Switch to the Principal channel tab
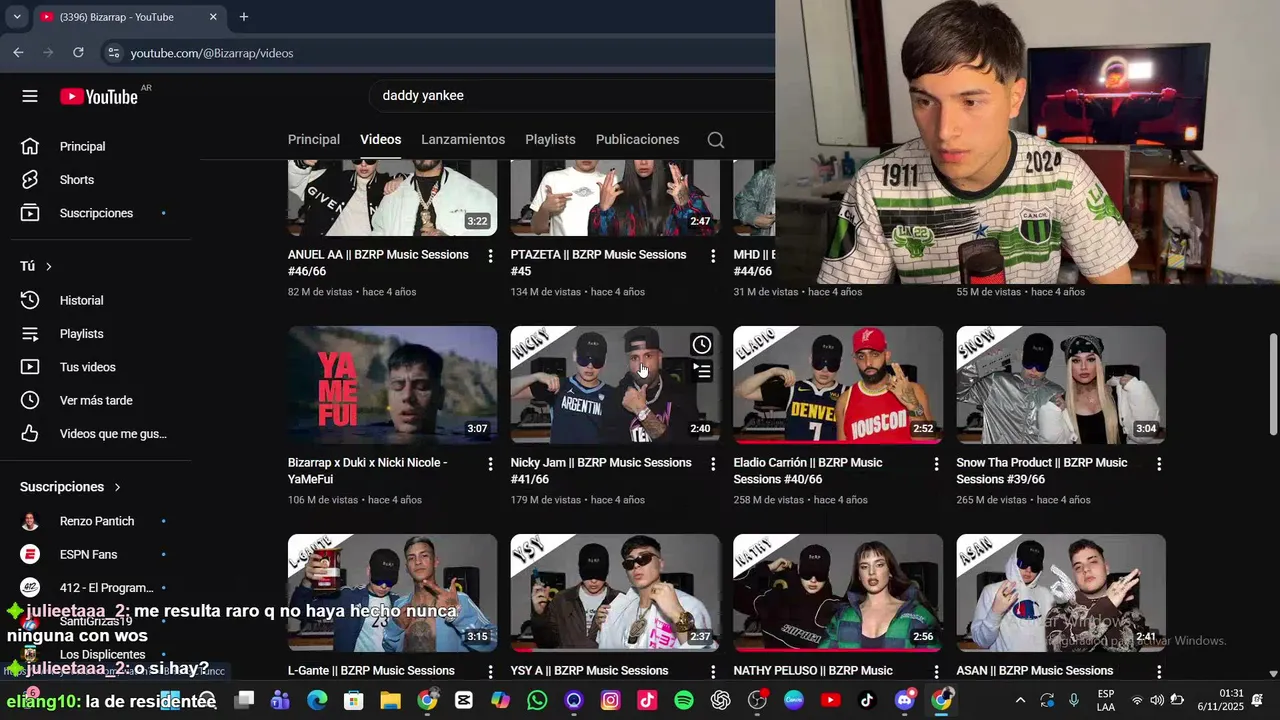This screenshot has height=720, width=1280. point(314,140)
